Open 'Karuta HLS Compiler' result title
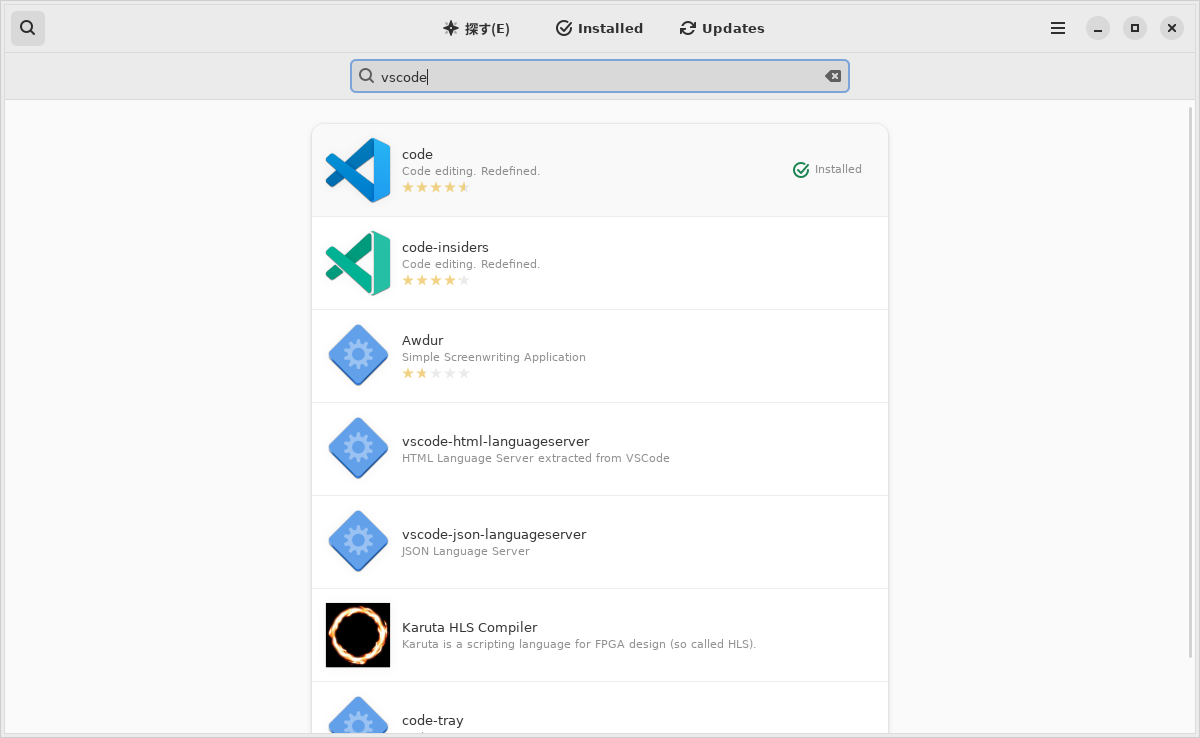This screenshot has height=738, width=1200. (x=469, y=627)
